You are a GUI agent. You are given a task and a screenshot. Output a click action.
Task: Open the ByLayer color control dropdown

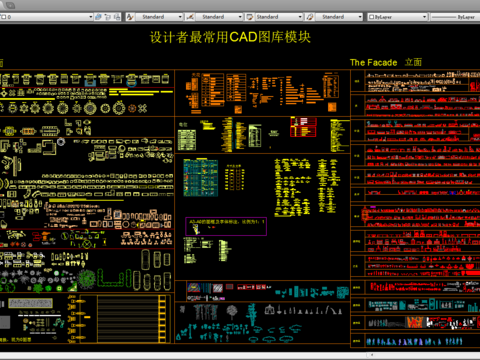[x=397, y=17]
